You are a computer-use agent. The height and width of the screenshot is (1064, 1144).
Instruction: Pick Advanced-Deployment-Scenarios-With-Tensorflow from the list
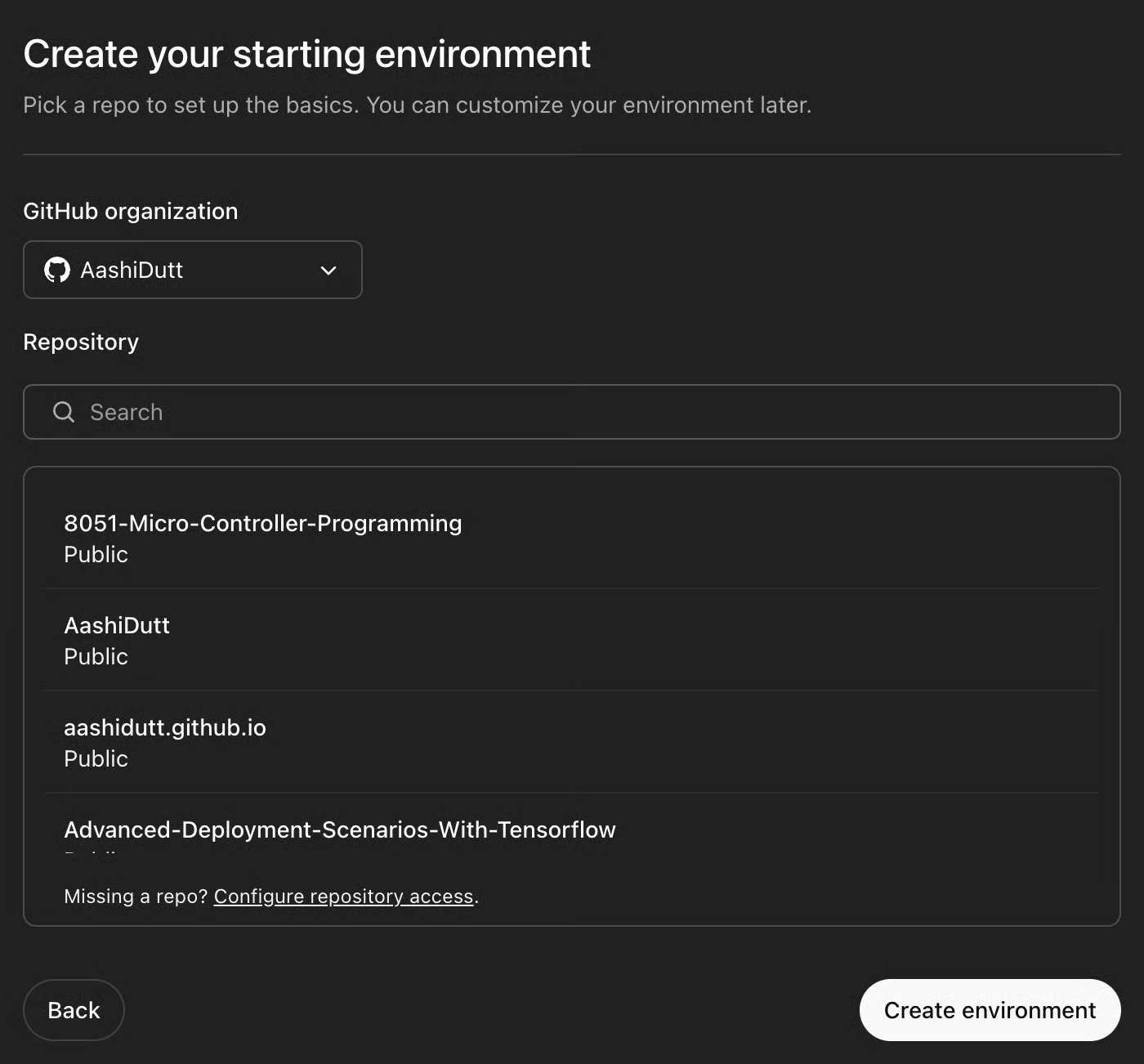(x=340, y=829)
